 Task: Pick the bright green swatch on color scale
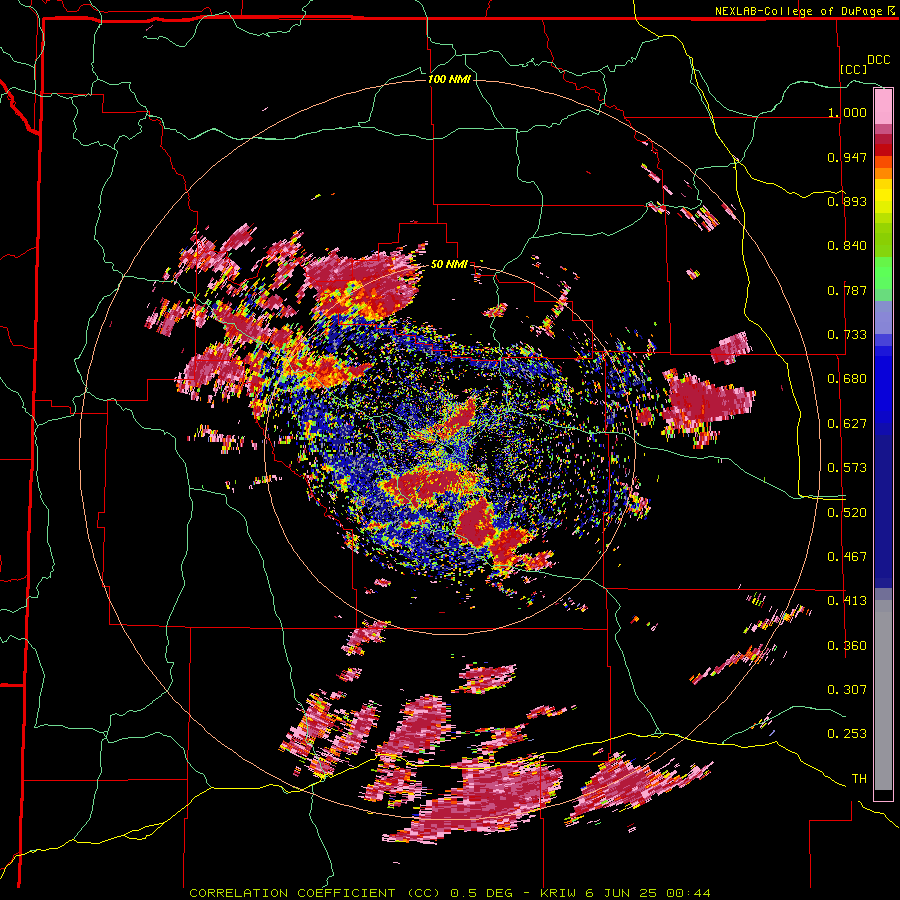(x=883, y=273)
